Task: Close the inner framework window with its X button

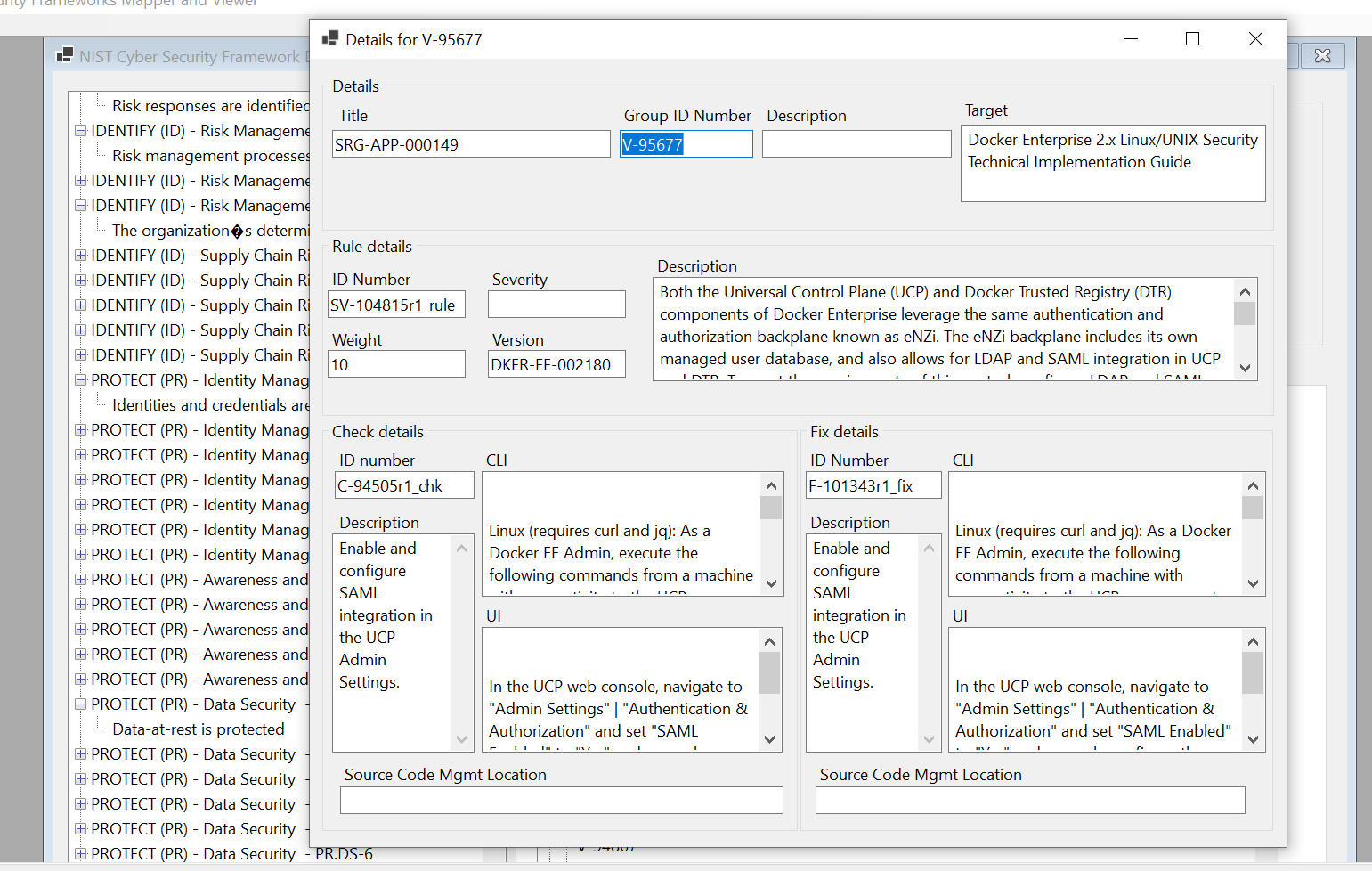Action: 1323,55
